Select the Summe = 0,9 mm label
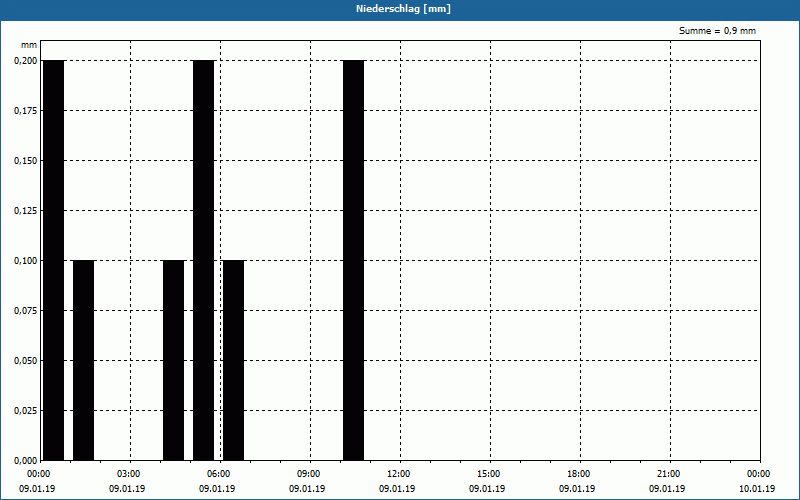The height and width of the screenshot is (500, 800). (717, 31)
